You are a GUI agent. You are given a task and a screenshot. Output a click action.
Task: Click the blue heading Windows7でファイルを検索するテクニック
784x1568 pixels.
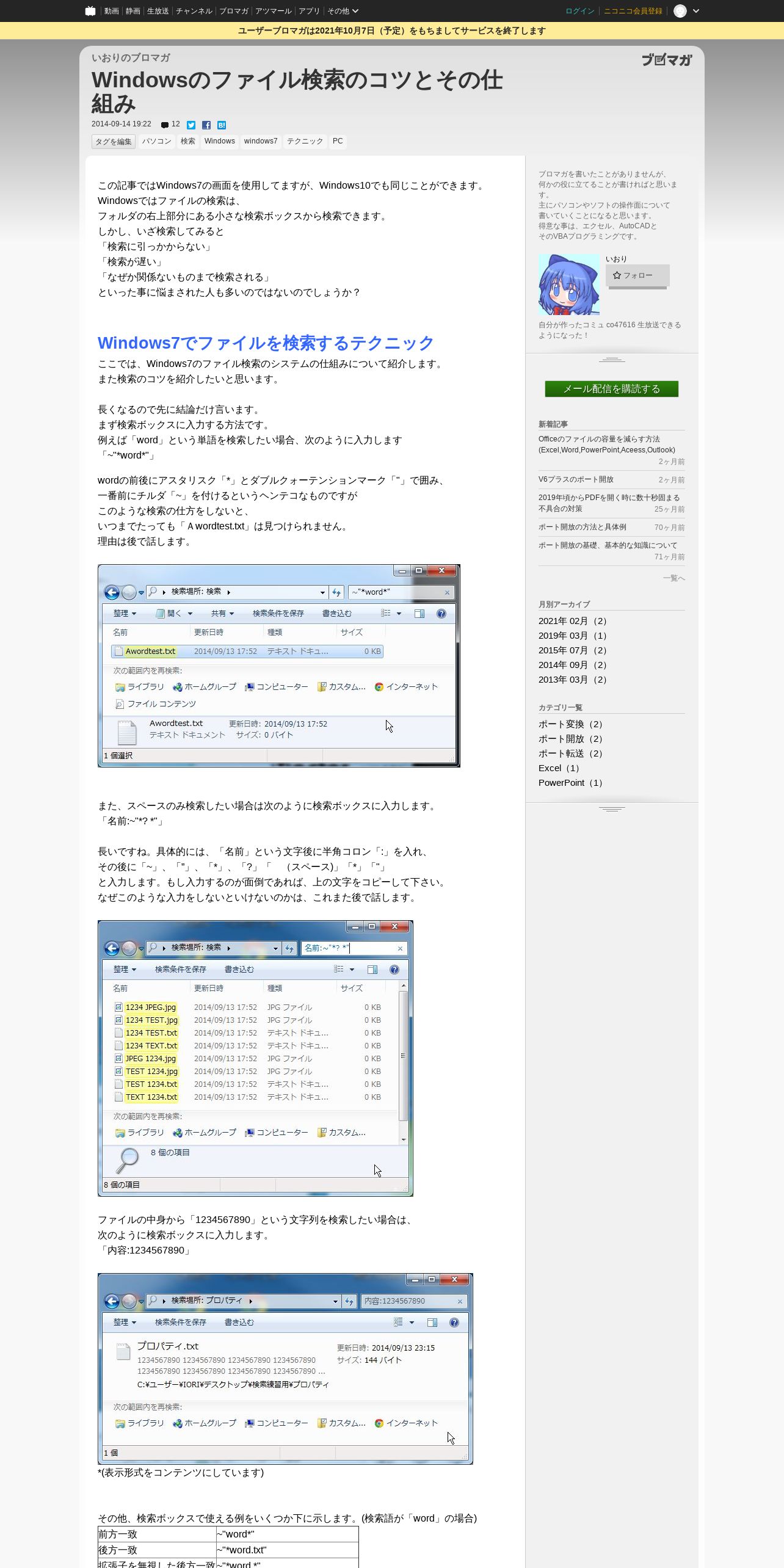click(266, 343)
